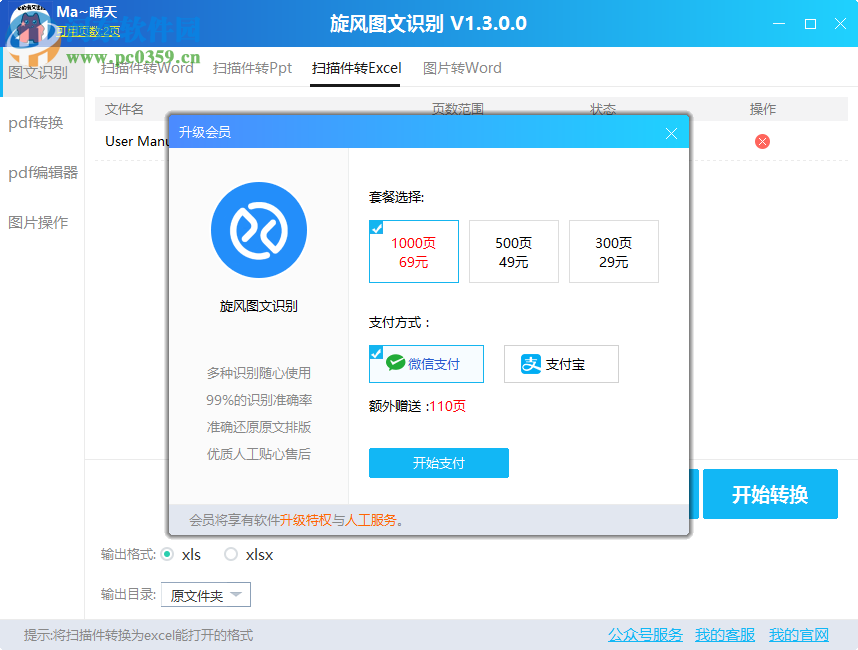This screenshot has width=858, height=650.
Task: Select the xlsx output format
Action: coord(231,554)
